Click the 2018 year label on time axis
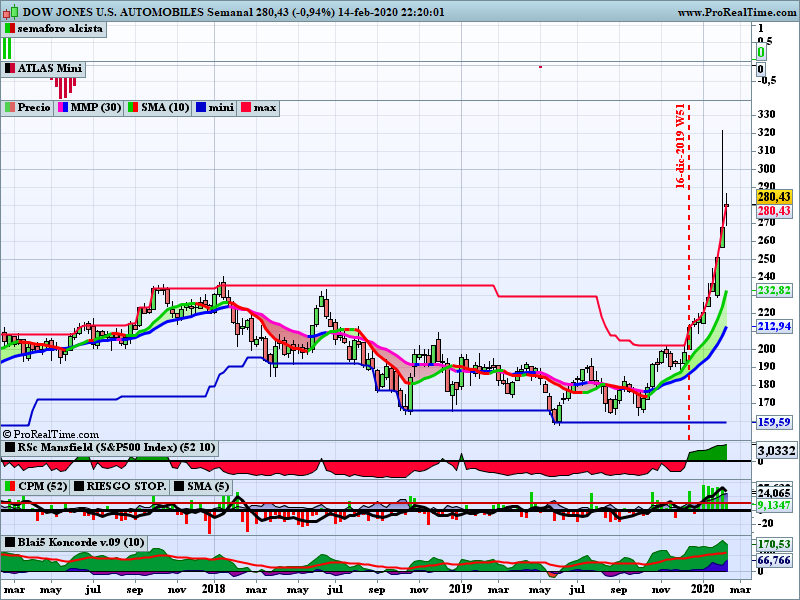The height and width of the screenshot is (600, 800). [213, 589]
